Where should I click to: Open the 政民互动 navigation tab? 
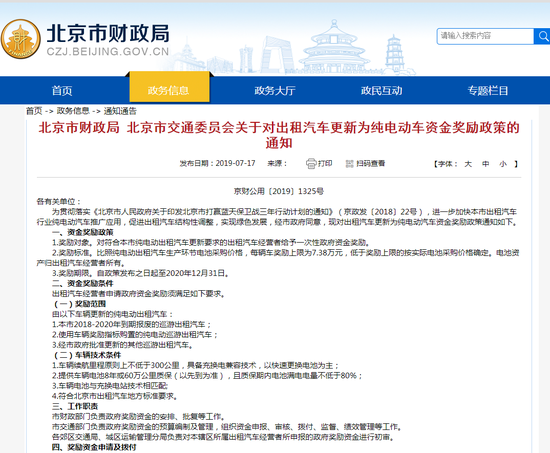tap(382, 91)
